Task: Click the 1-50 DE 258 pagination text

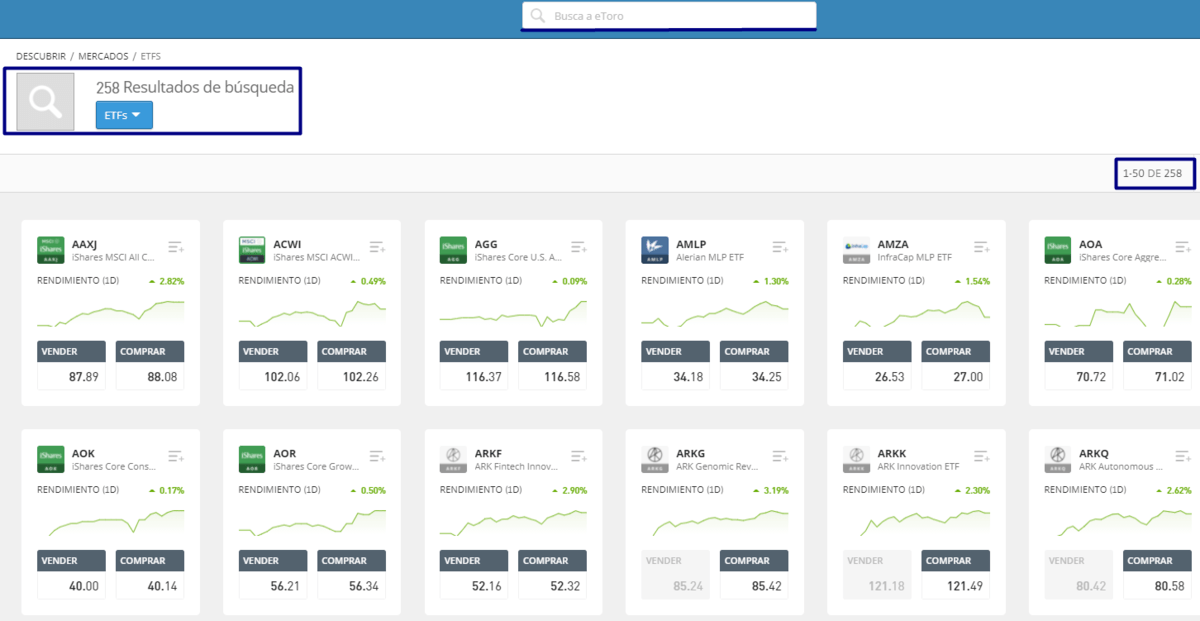Action: [1152, 174]
